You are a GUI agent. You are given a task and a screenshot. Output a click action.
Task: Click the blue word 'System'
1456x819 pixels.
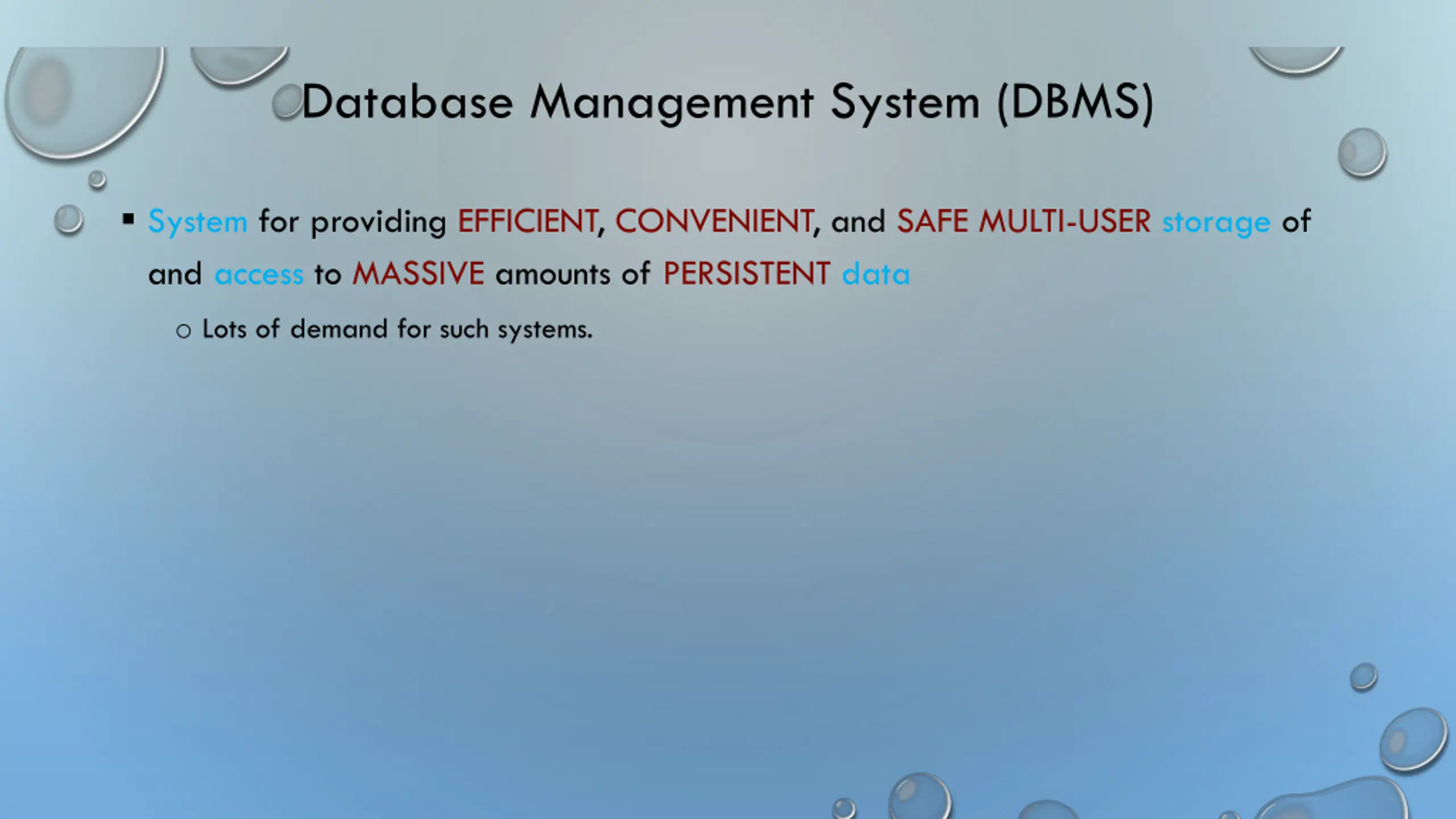coord(198,222)
